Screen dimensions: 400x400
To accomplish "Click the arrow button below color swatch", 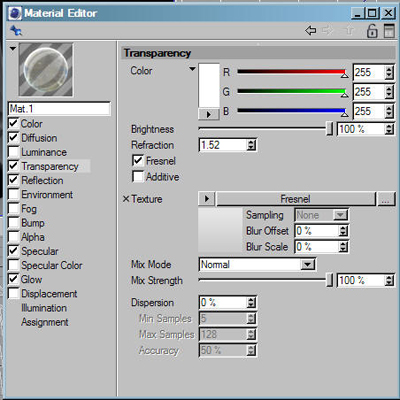I will pos(209,114).
